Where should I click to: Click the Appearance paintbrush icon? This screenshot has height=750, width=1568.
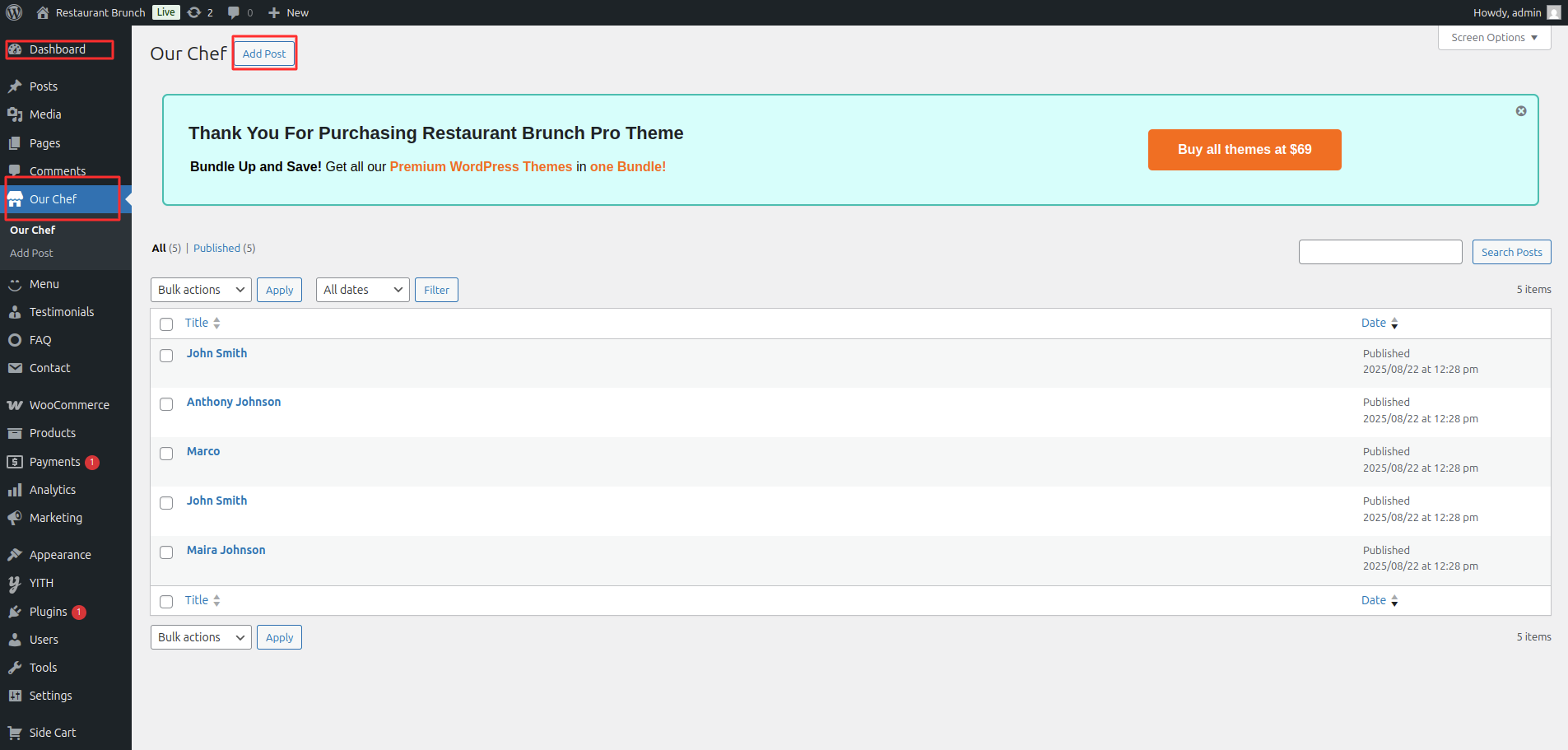pyautogui.click(x=15, y=555)
